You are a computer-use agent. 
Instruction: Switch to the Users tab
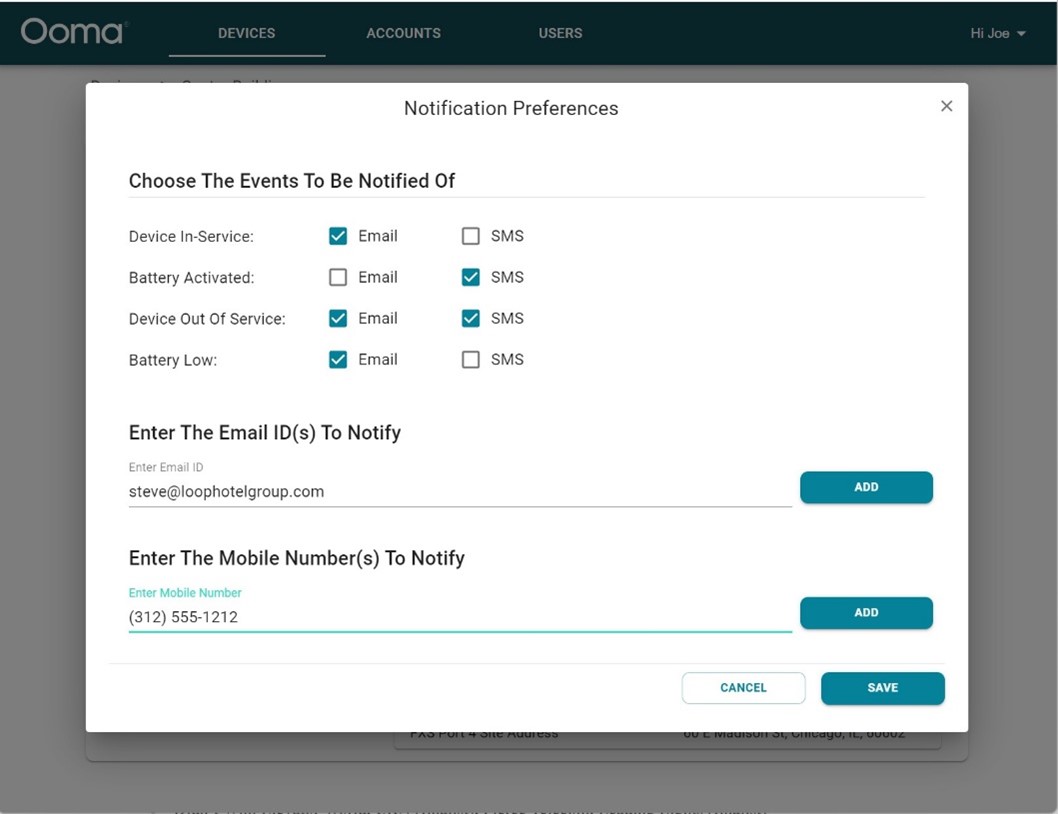point(560,33)
